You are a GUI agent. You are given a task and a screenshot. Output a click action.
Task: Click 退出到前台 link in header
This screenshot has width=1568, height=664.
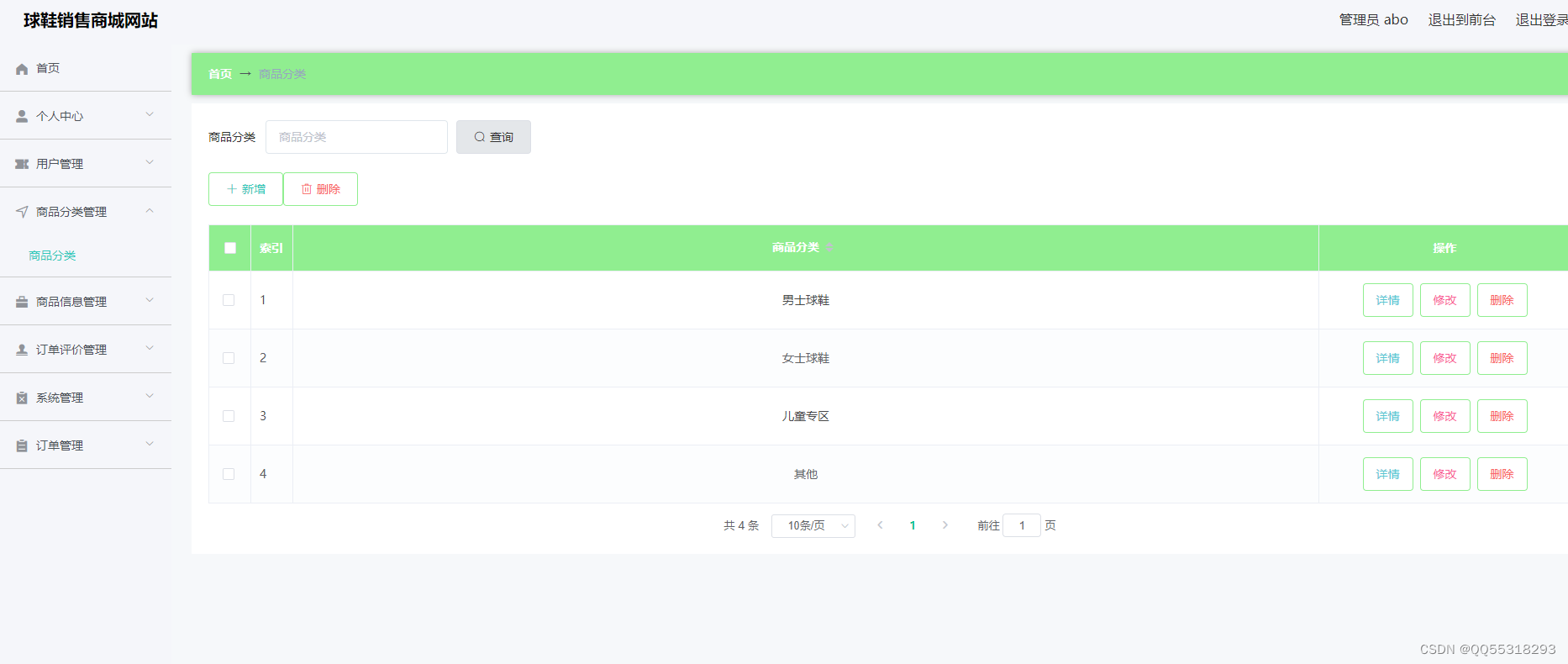[1462, 19]
